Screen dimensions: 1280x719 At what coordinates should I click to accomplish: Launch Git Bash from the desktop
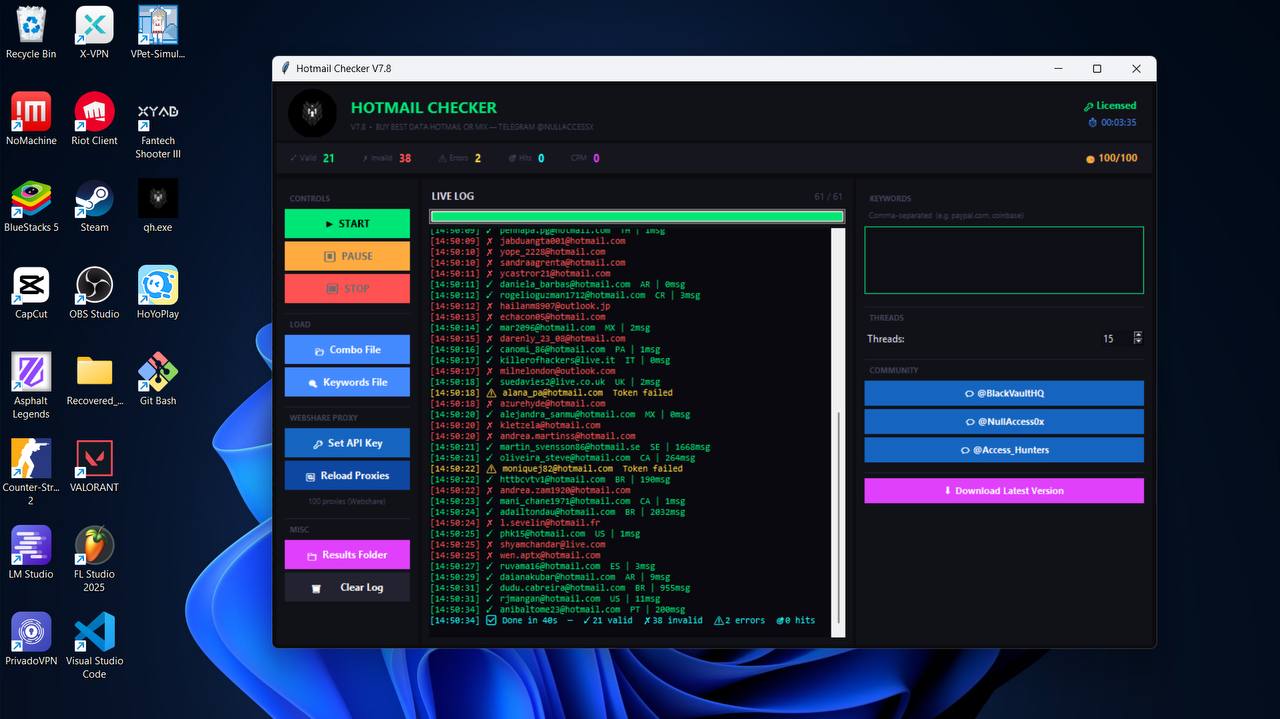pyautogui.click(x=157, y=380)
